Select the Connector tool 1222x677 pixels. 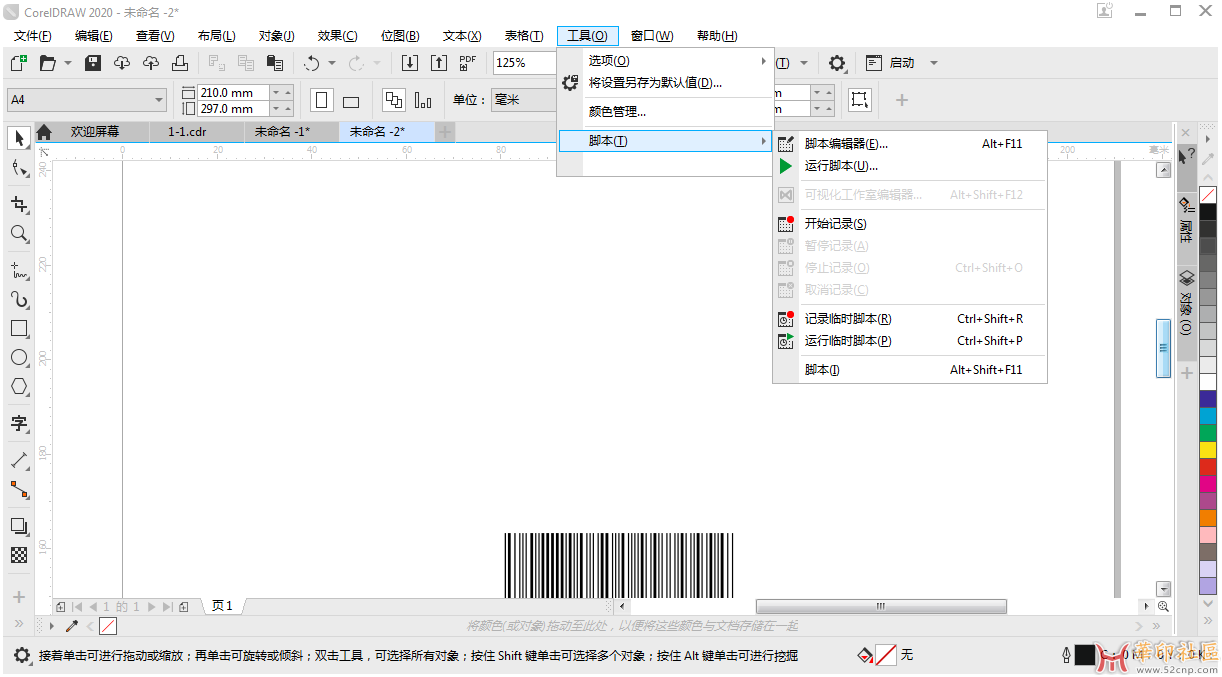18,489
